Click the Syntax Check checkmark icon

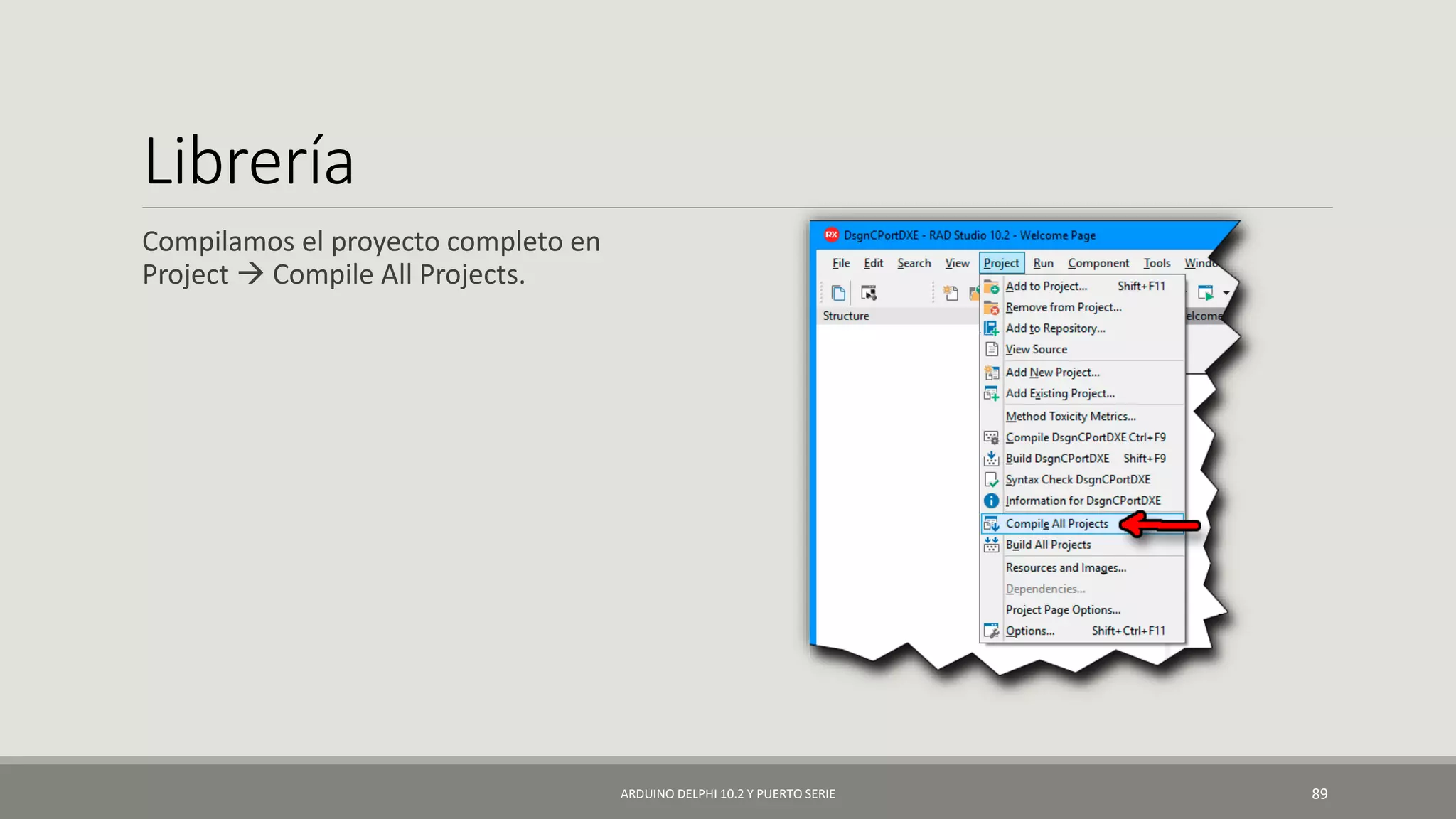click(x=991, y=480)
